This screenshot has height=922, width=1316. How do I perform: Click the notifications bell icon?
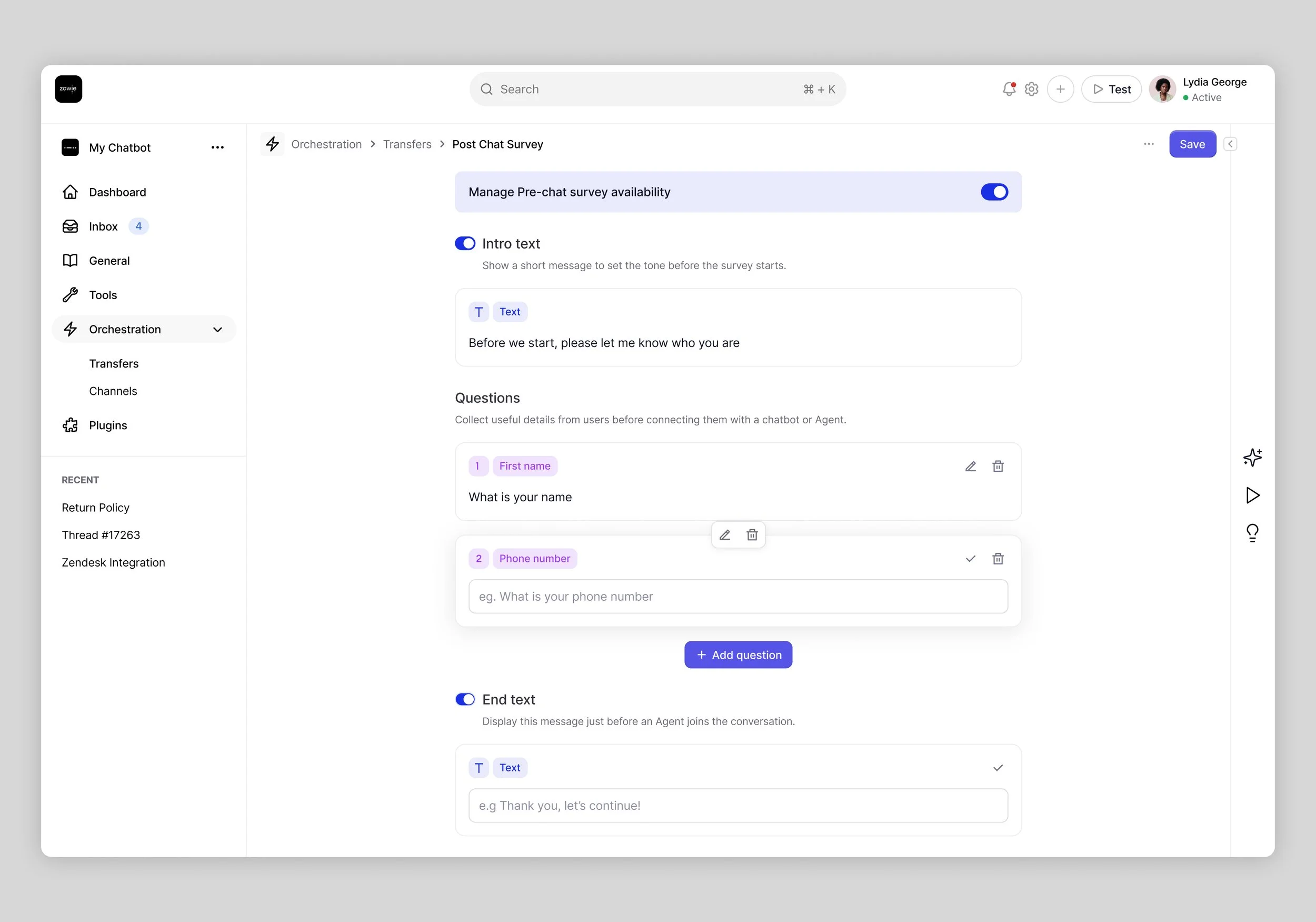click(x=1008, y=90)
